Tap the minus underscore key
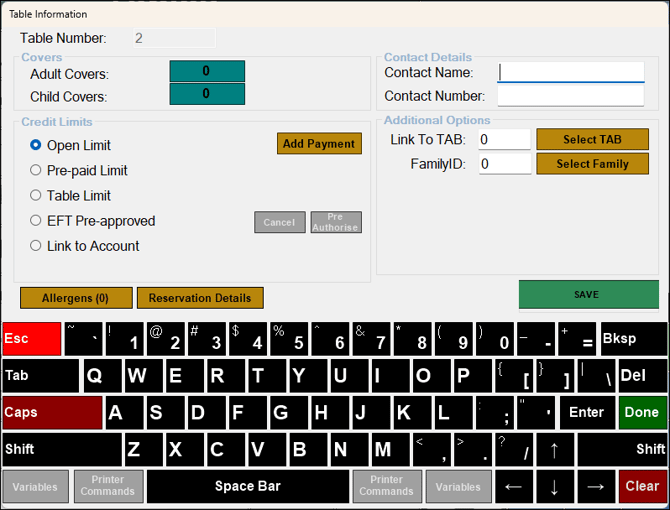 click(536, 339)
